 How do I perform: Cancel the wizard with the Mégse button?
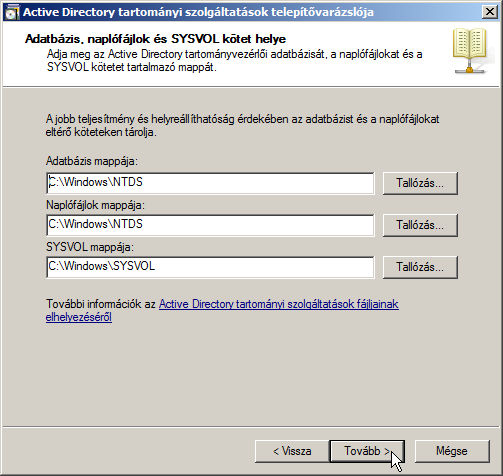click(x=452, y=451)
